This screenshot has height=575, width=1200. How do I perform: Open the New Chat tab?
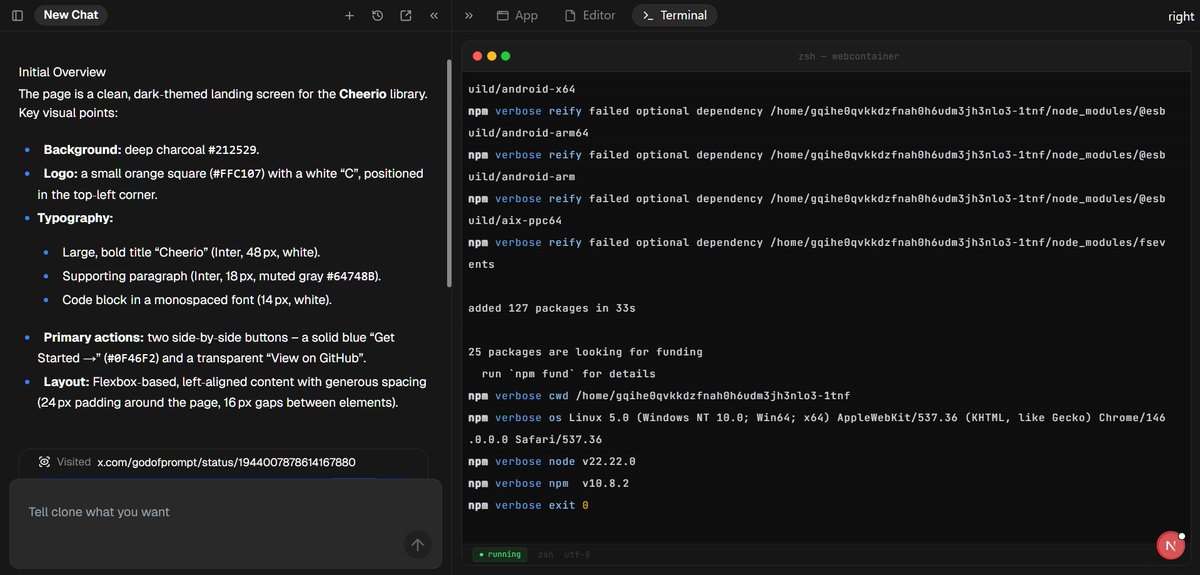(71, 15)
